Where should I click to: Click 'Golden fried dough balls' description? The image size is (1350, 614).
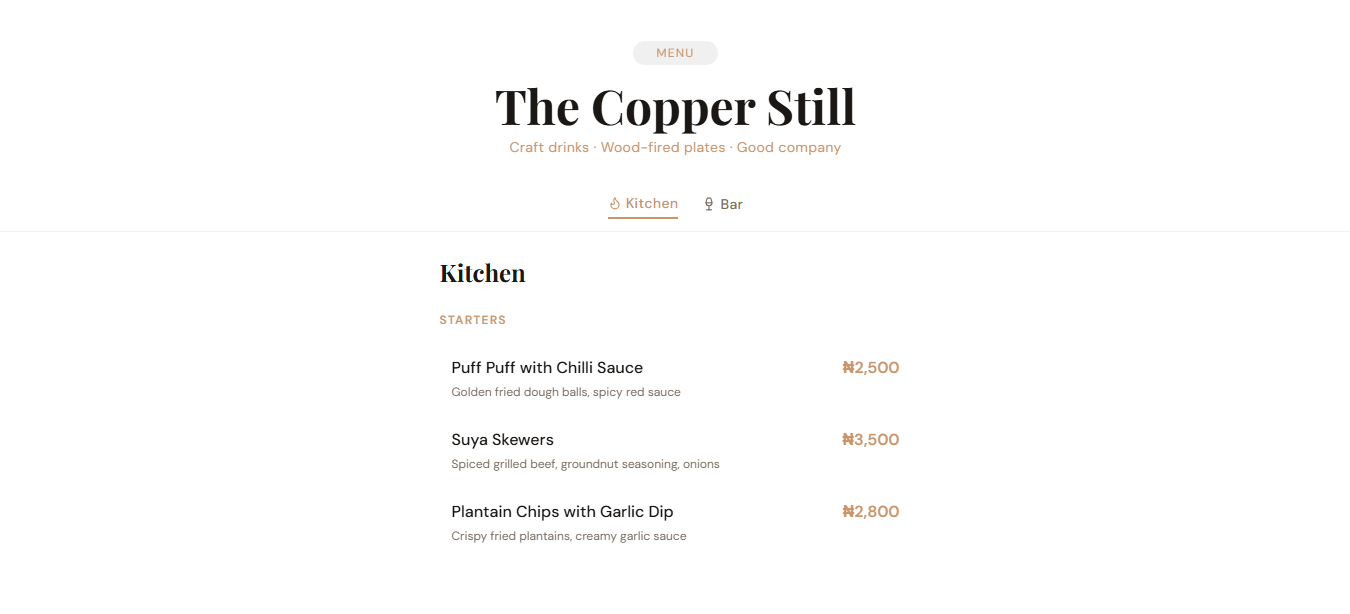520,392
